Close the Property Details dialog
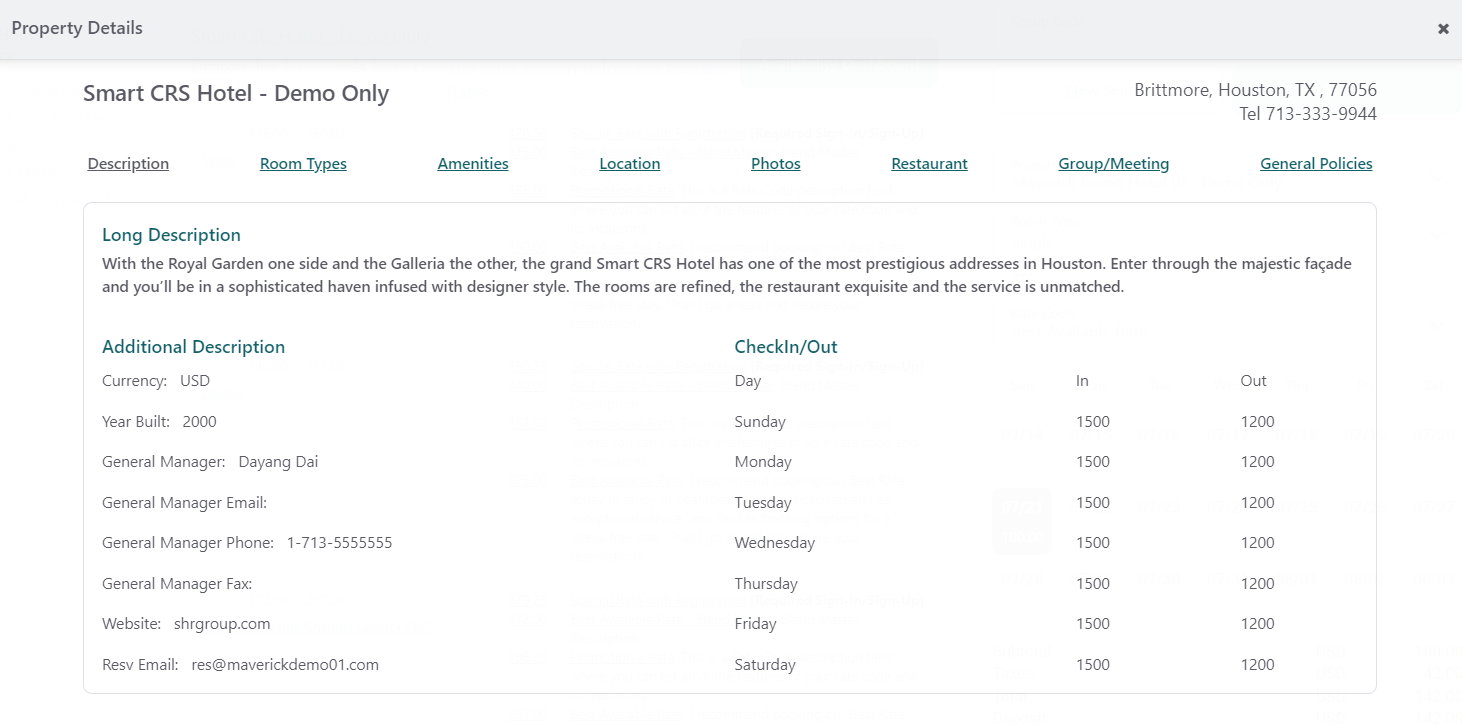Screen dimensions: 1462x724 [x=1443, y=29]
